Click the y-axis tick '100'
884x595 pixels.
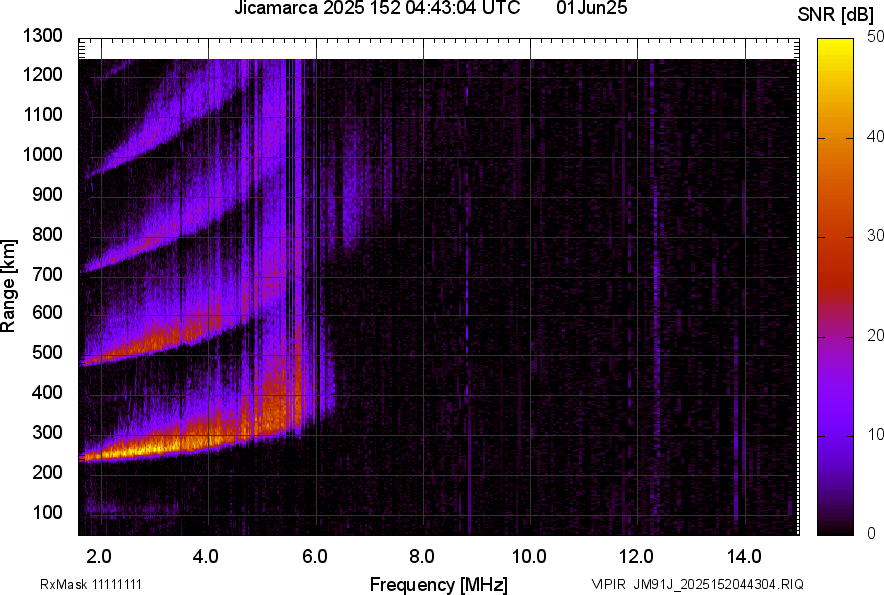[47, 512]
